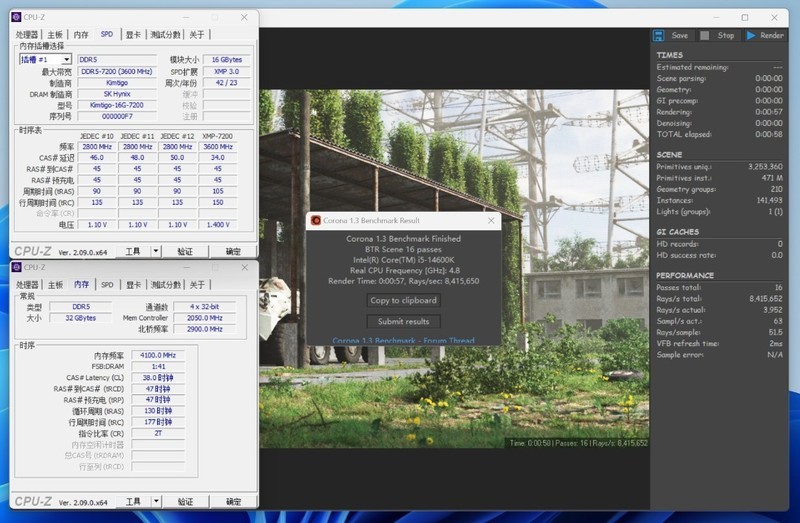This screenshot has width=800, height=523.
Task: Click 确定 button in bottom CPU-Z window
Action: coord(233,501)
